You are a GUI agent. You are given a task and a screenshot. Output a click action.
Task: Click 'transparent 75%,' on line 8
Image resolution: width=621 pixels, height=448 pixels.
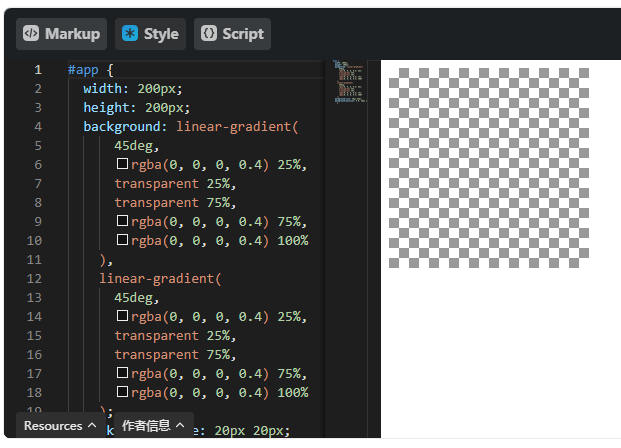click(175, 203)
